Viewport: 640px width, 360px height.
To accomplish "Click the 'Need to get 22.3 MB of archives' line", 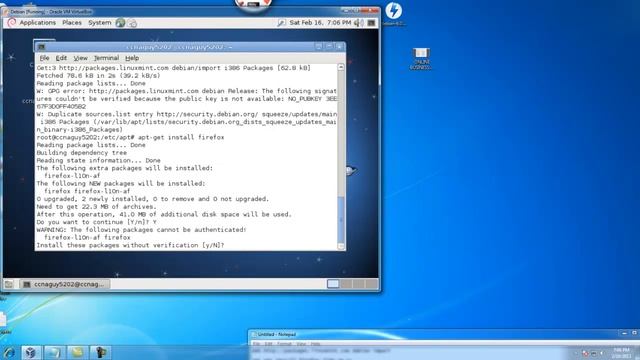I will [96, 207].
